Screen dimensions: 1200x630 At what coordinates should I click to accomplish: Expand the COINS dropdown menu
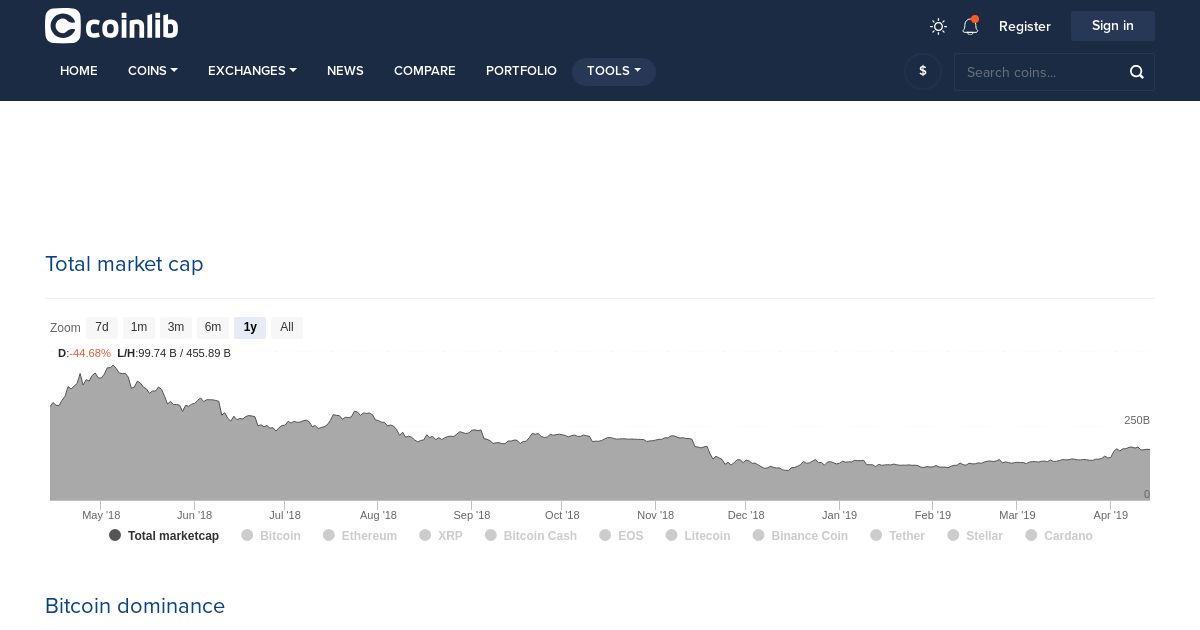click(x=153, y=71)
